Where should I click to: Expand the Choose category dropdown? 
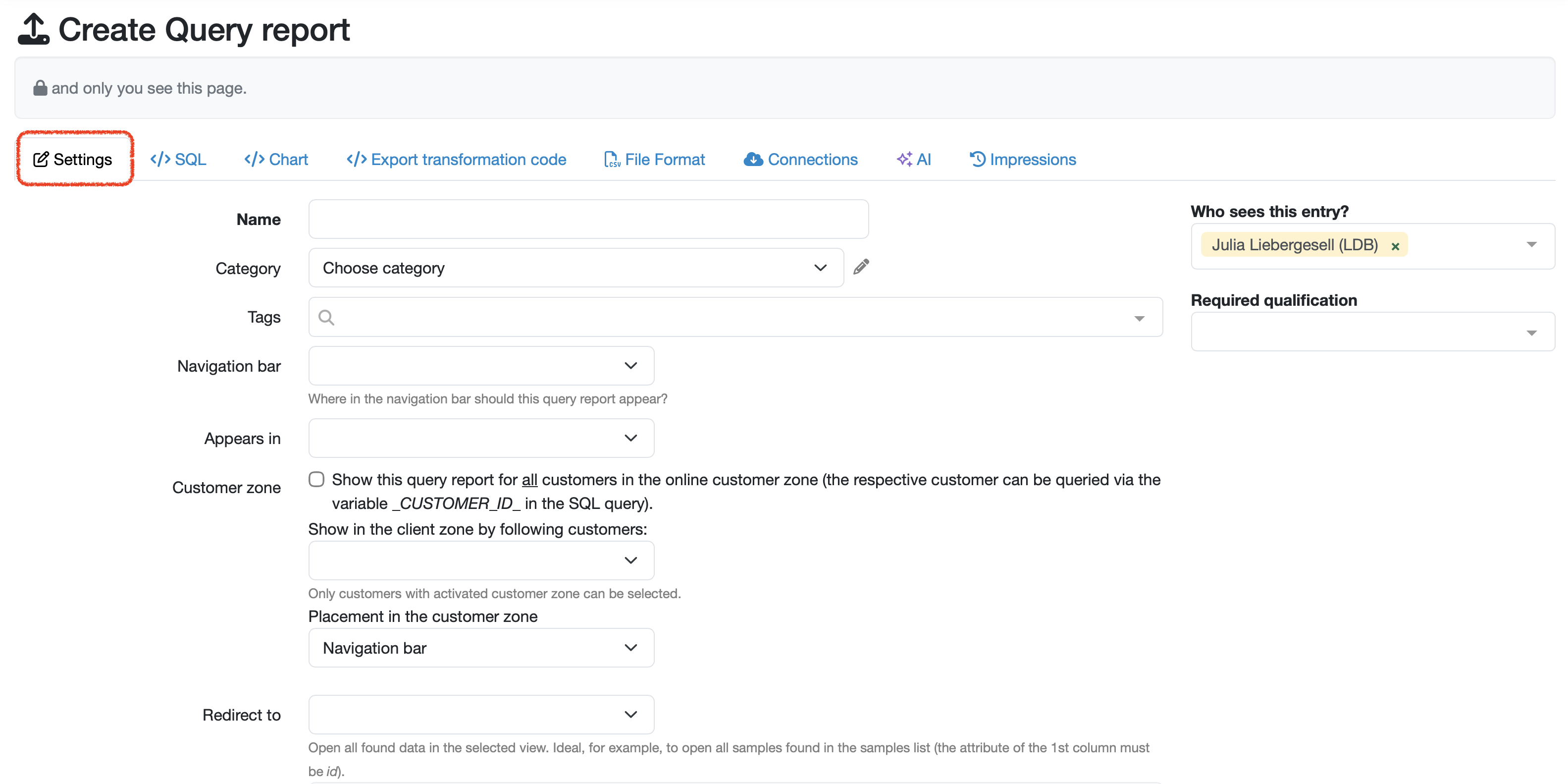[575, 268]
